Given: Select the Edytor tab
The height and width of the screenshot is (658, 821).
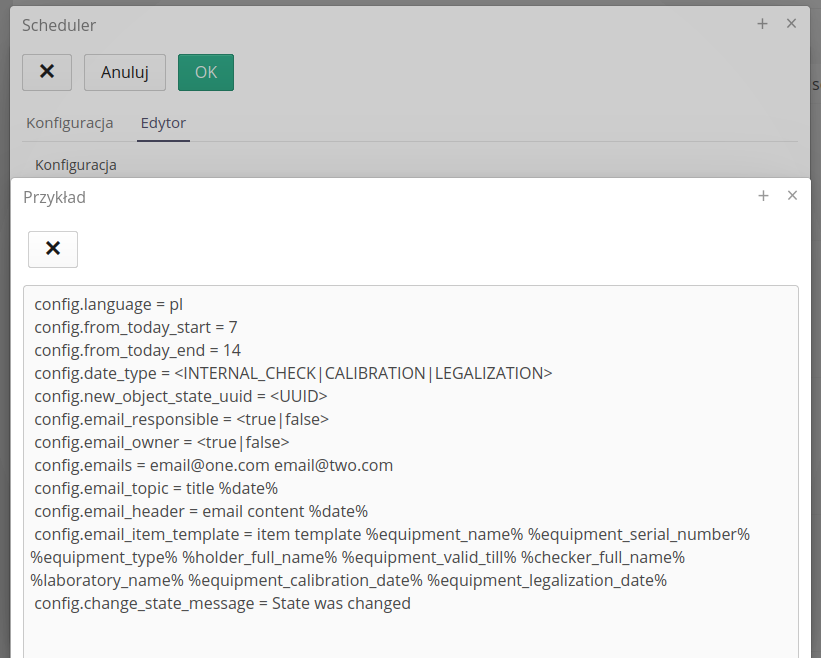Looking at the screenshot, I should pos(163,123).
